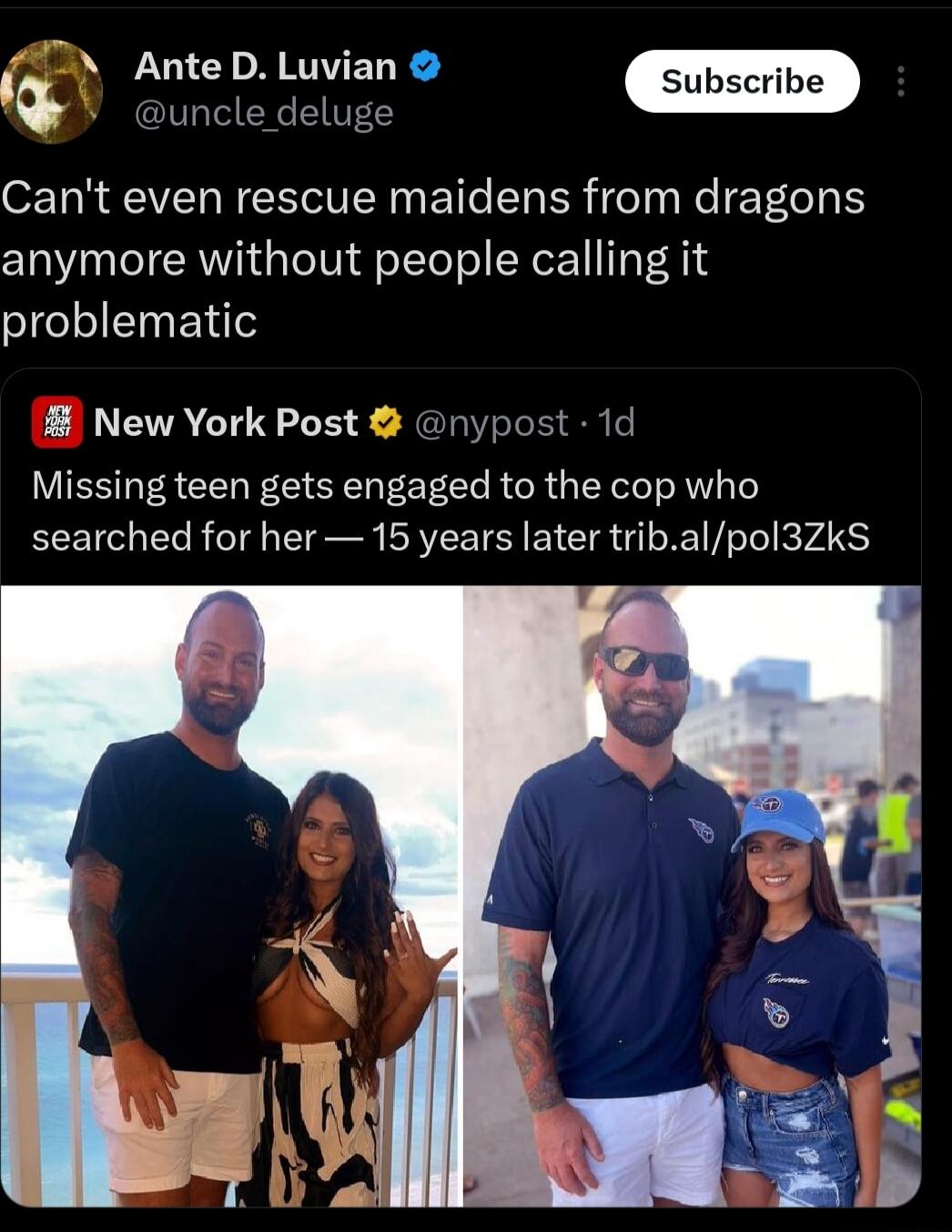Open Ante D. Luvian's profile avatar
Screen dimensions: 952x1232
[x=50, y=91]
